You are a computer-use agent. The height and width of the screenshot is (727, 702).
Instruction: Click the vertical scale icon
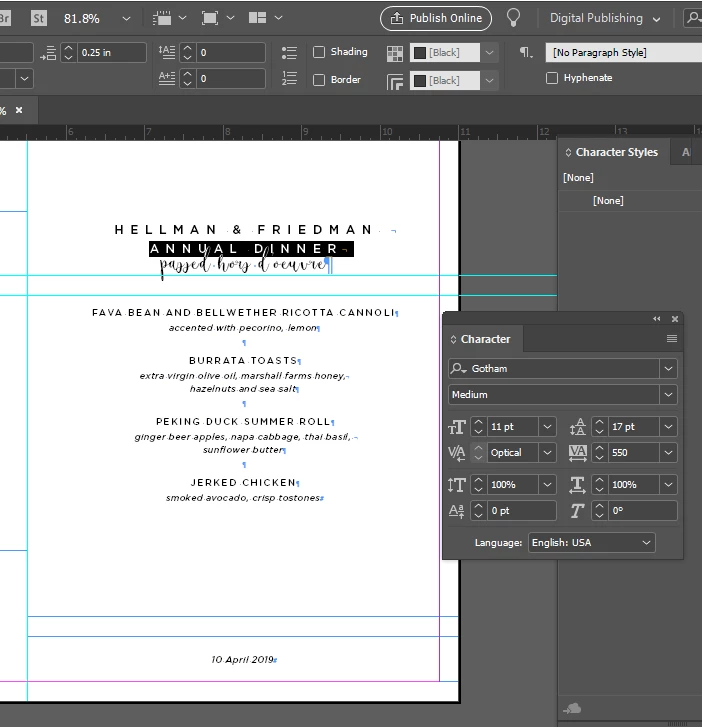point(457,485)
